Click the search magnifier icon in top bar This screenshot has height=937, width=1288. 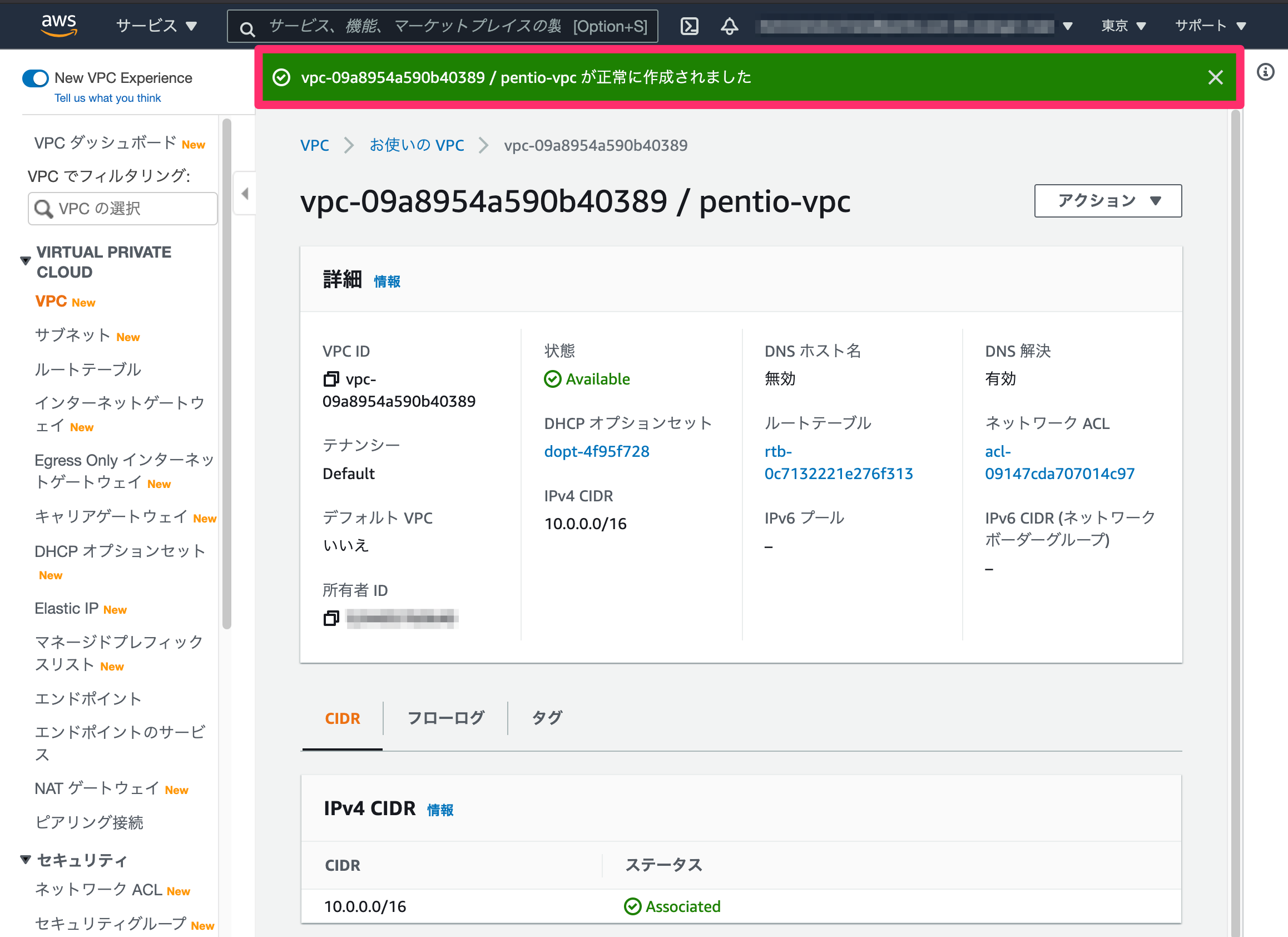click(247, 28)
